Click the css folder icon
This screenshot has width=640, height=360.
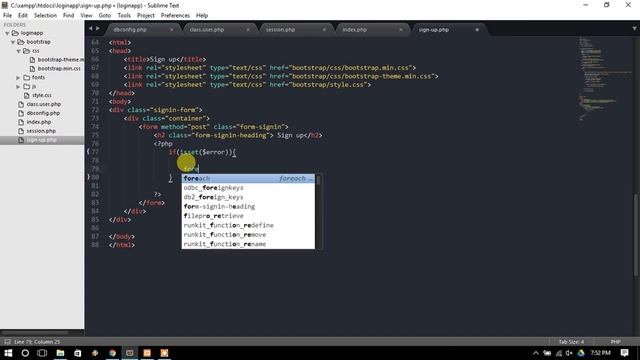click(x=27, y=51)
